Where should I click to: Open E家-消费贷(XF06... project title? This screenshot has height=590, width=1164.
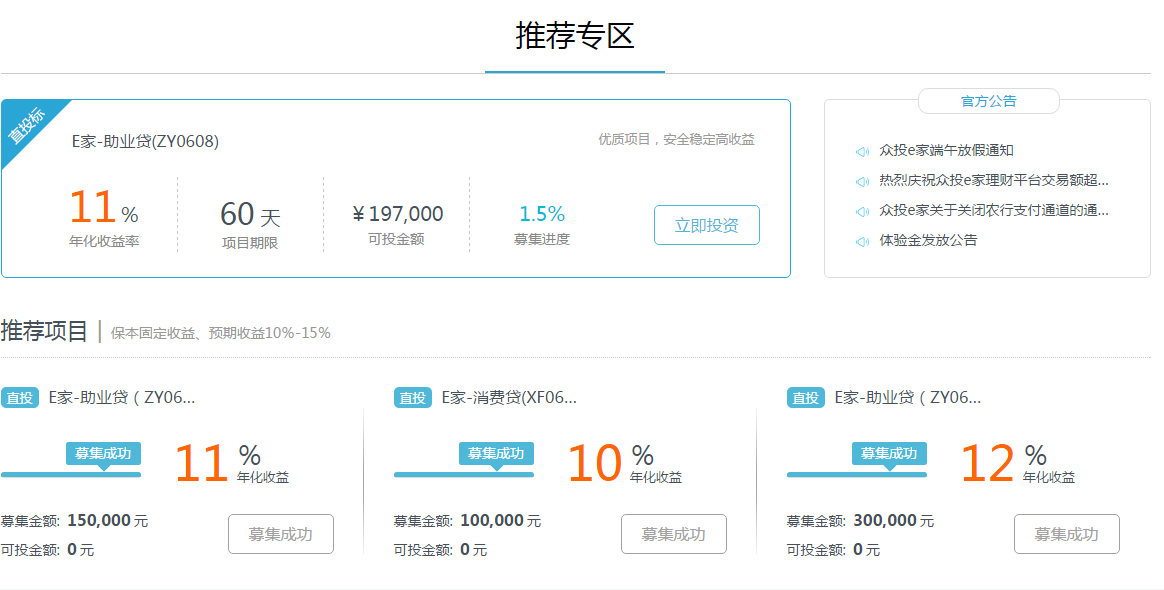[x=509, y=398]
